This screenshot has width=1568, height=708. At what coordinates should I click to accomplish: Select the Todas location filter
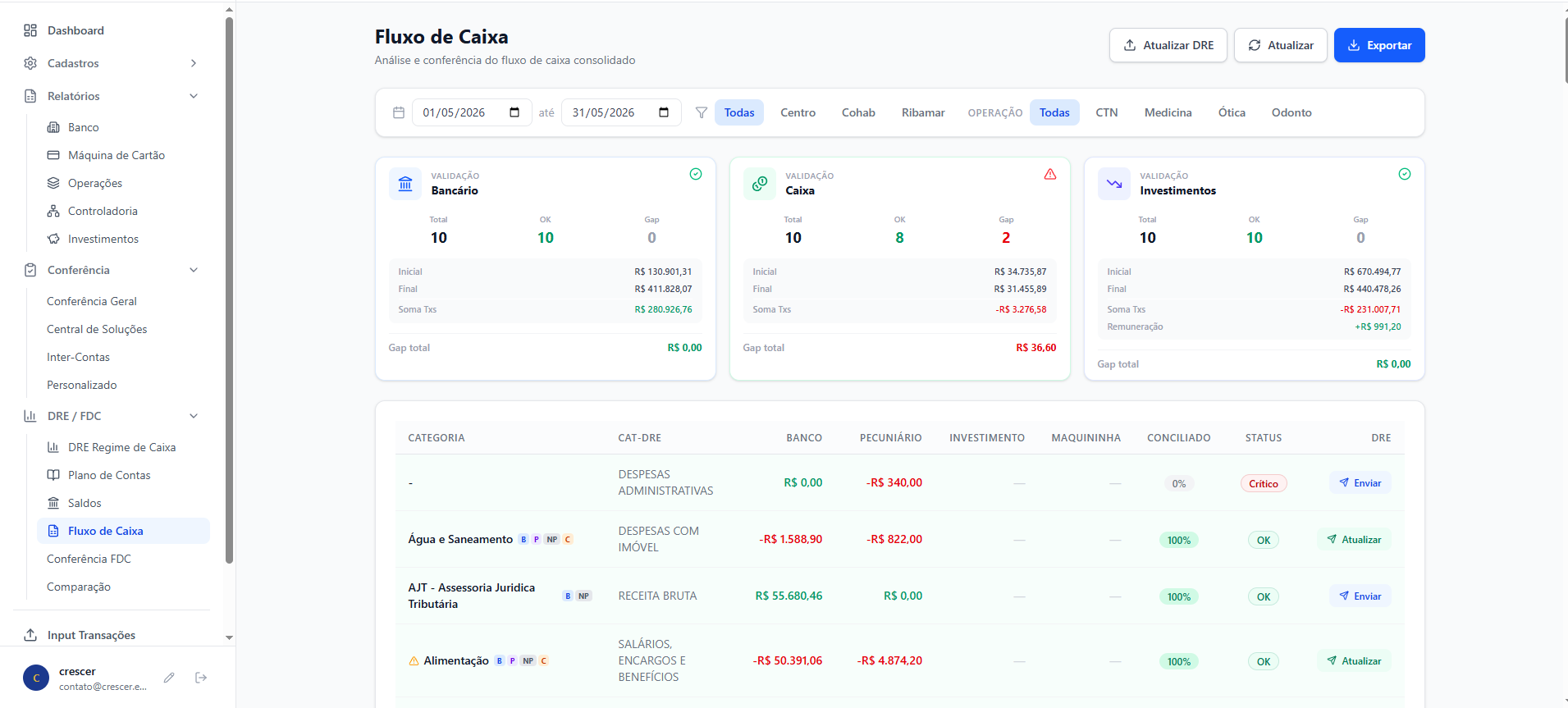(739, 112)
